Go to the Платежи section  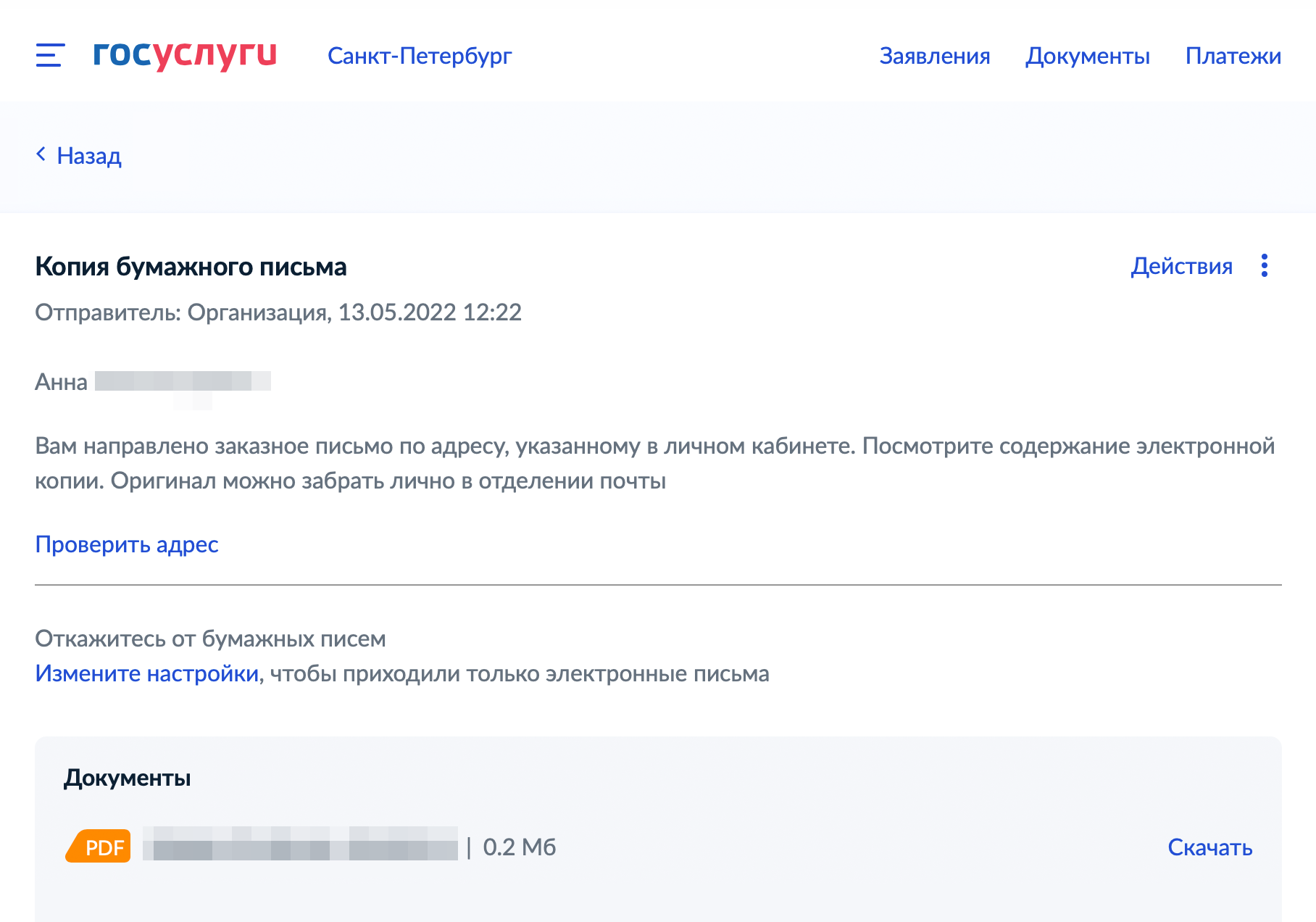click(x=1233, y=56)
